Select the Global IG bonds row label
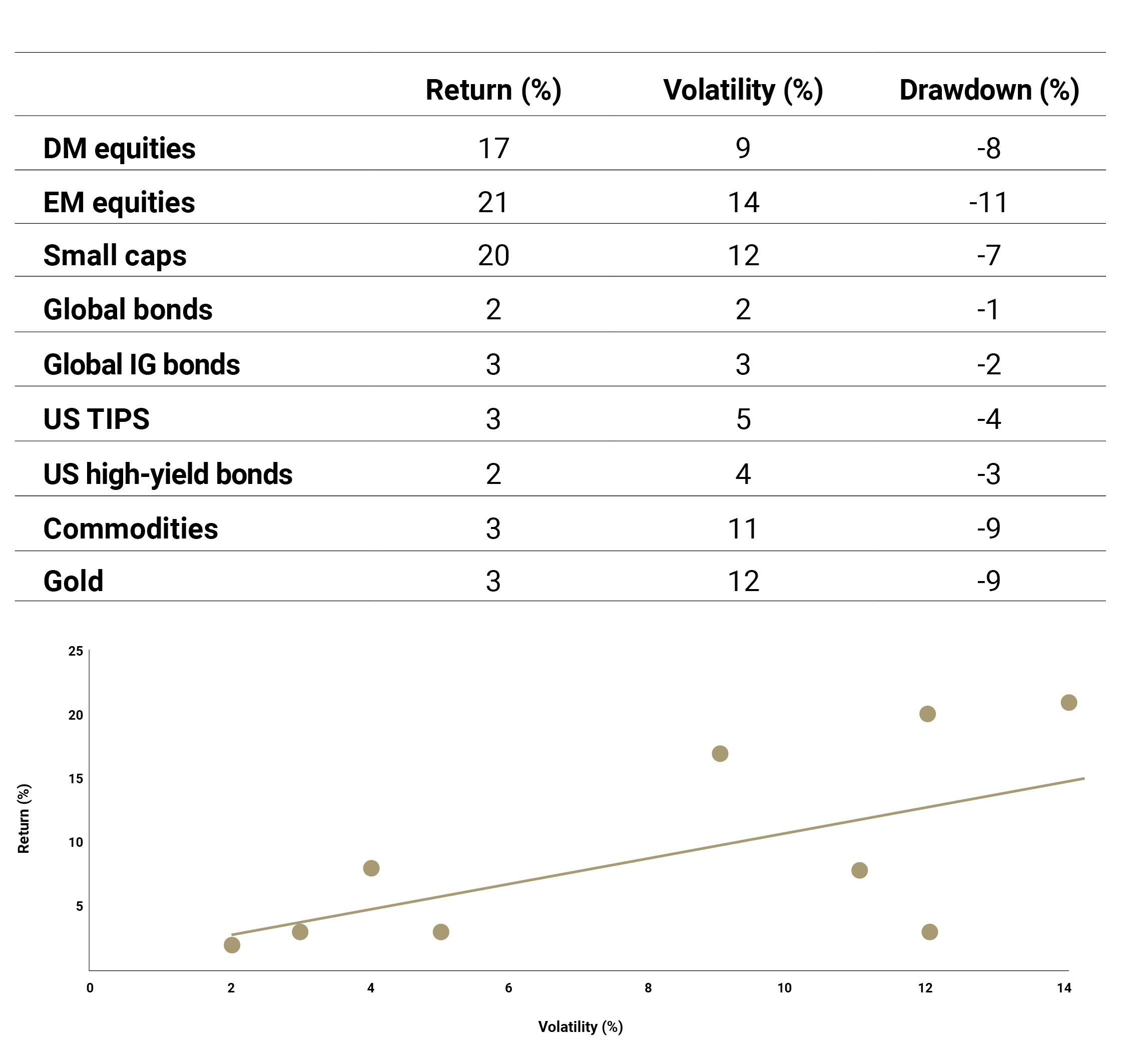 (x=141, y=365)
